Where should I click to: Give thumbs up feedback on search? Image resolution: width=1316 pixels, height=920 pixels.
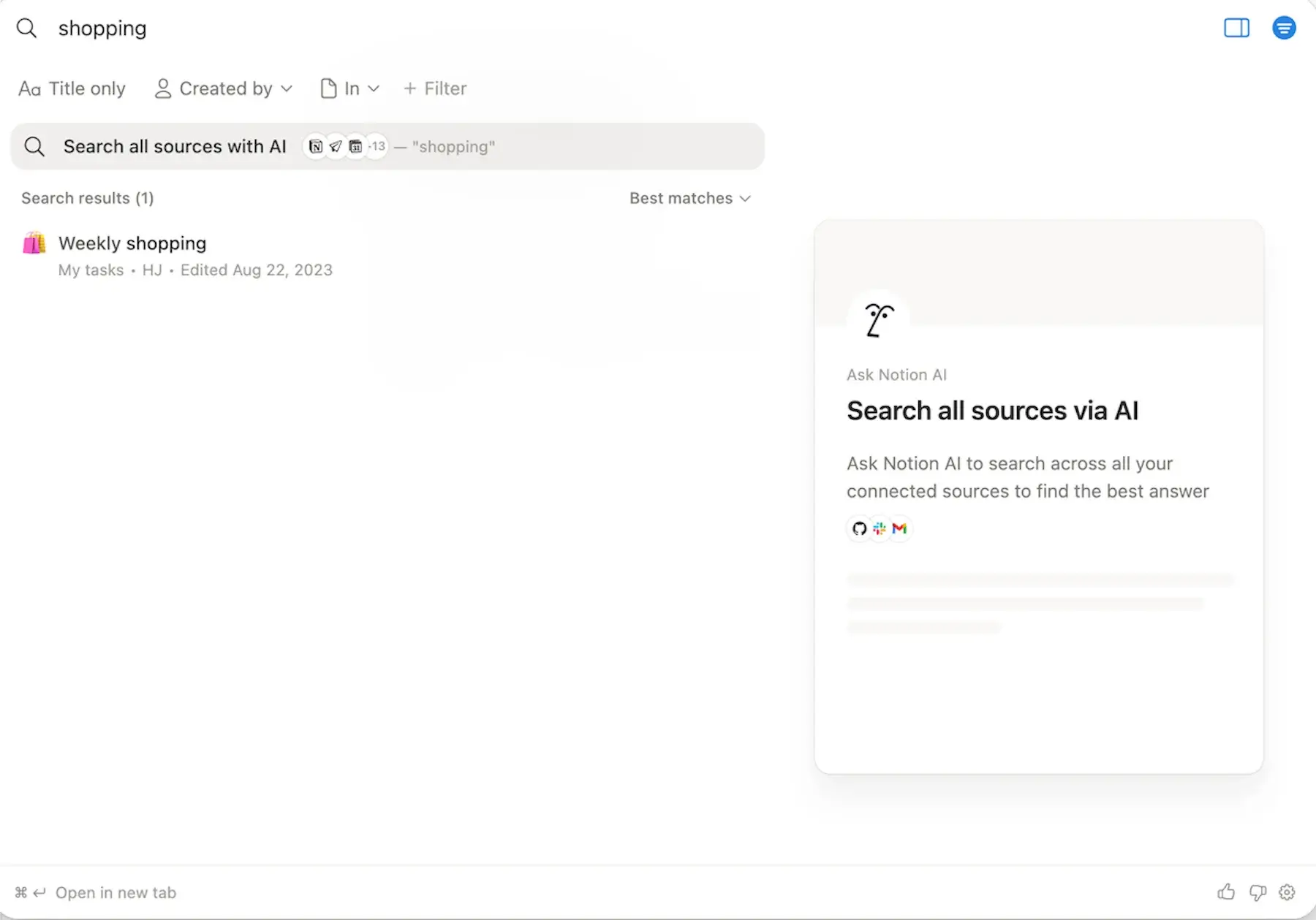1226,892
